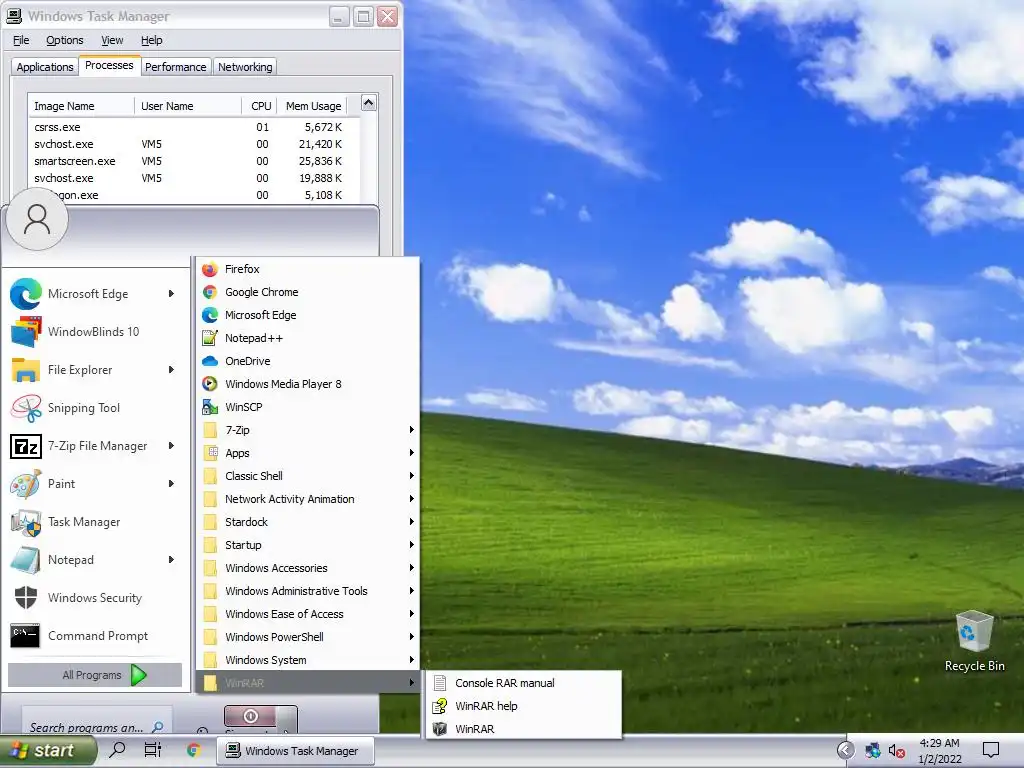Expand Notepad submenu arrow
Viewport: 1024px width, 768px height.
(x=171, y=560)
